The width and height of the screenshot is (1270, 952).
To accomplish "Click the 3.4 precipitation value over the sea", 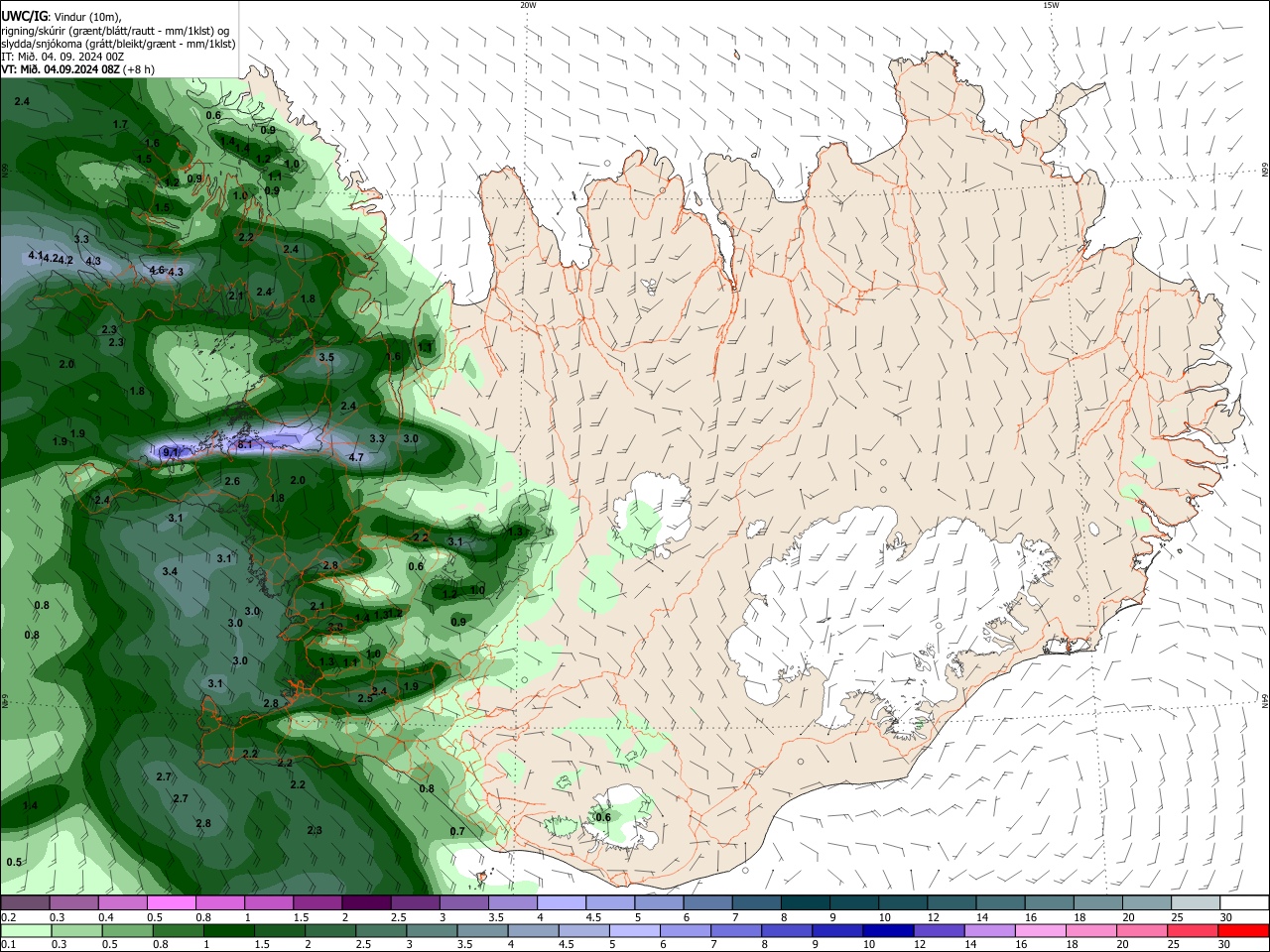I will click(170, 571).
